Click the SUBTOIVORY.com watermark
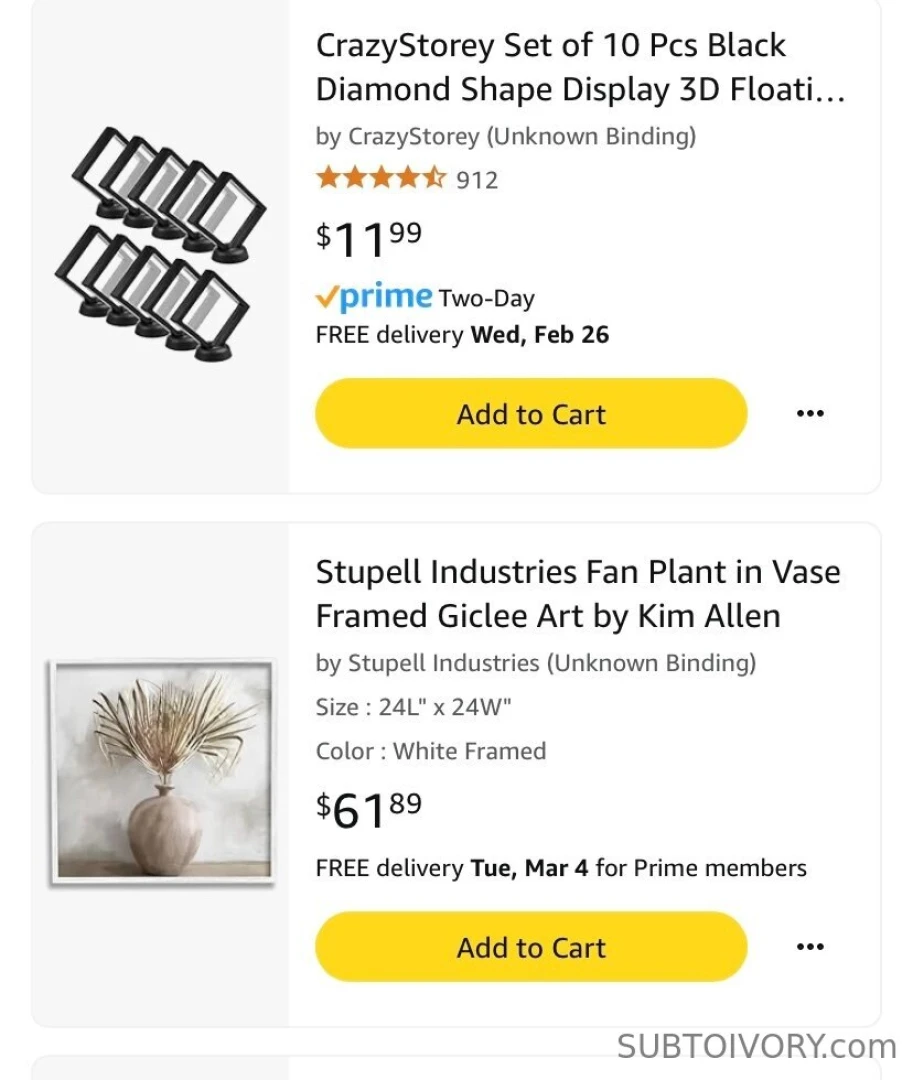 coord(756,1047)
